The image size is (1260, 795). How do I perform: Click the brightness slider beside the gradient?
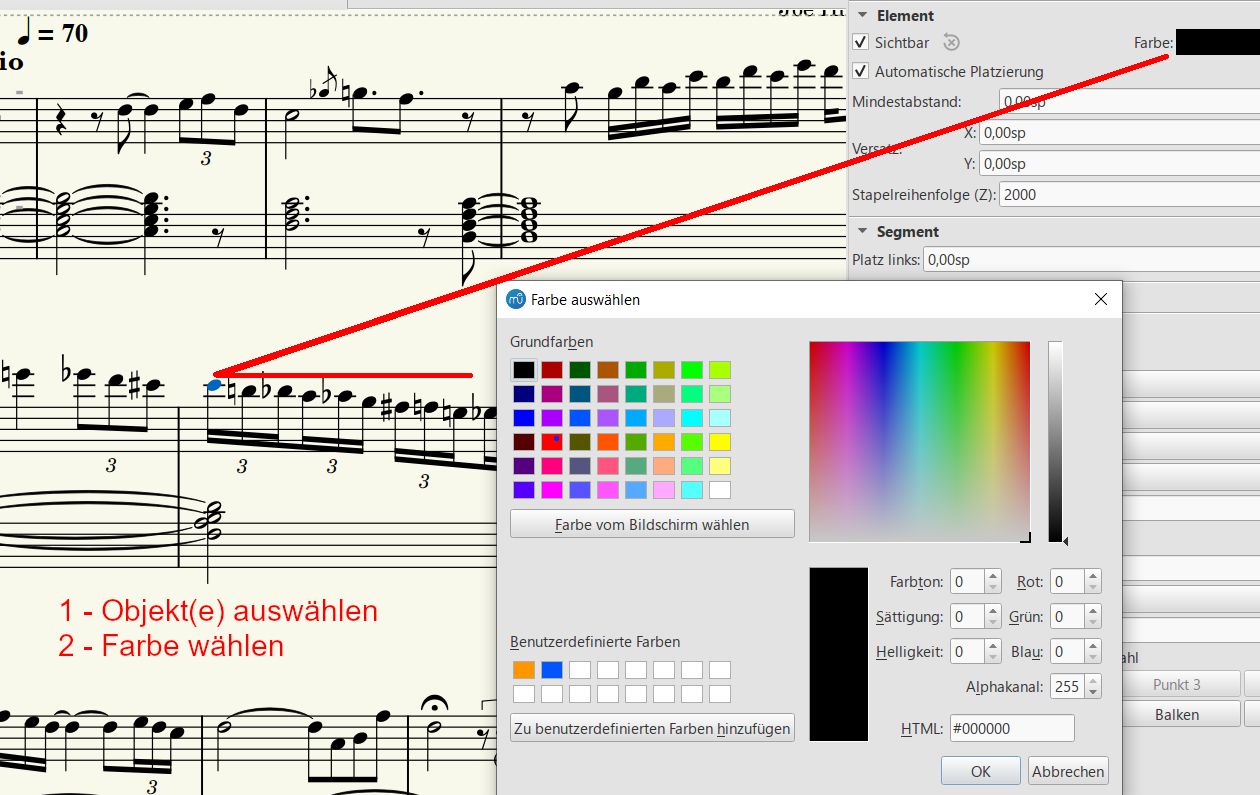coord(1055,441)
